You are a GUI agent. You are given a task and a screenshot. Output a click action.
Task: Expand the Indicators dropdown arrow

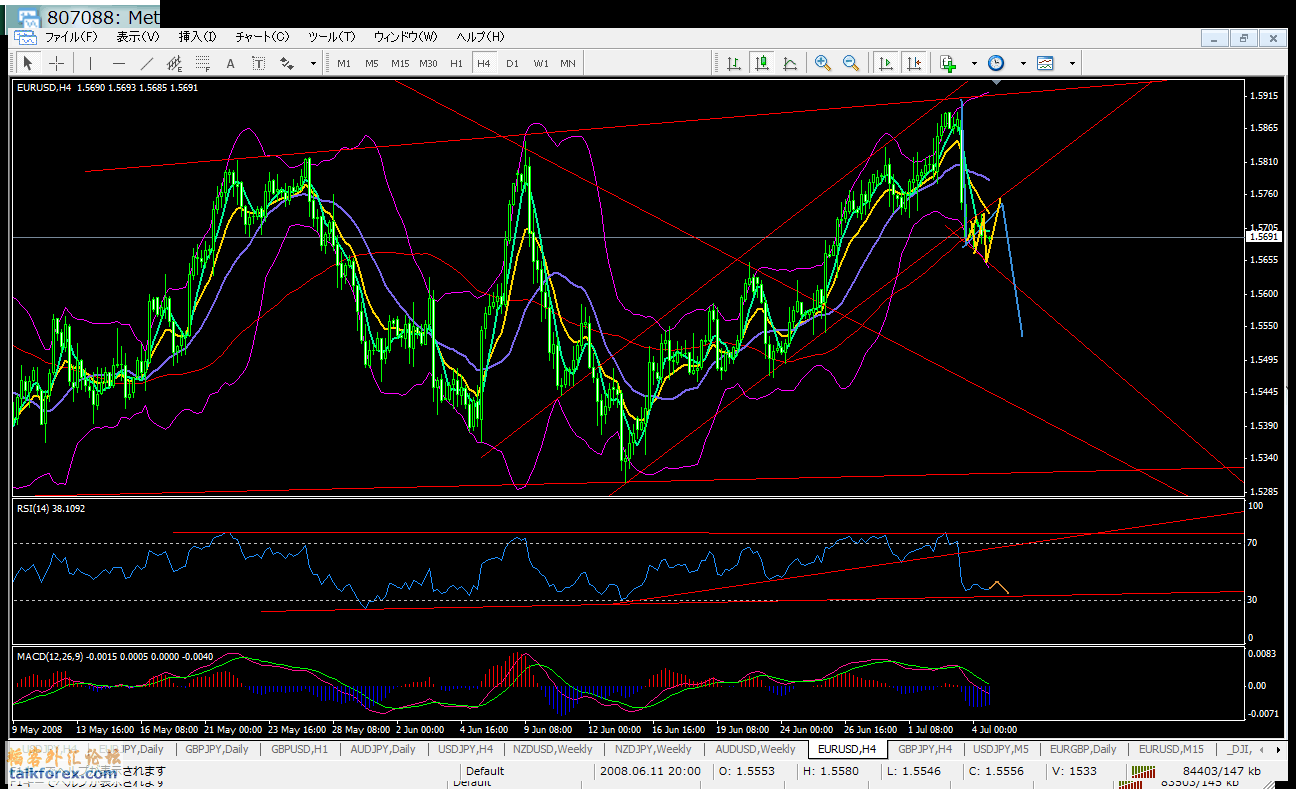coord(974,63)
